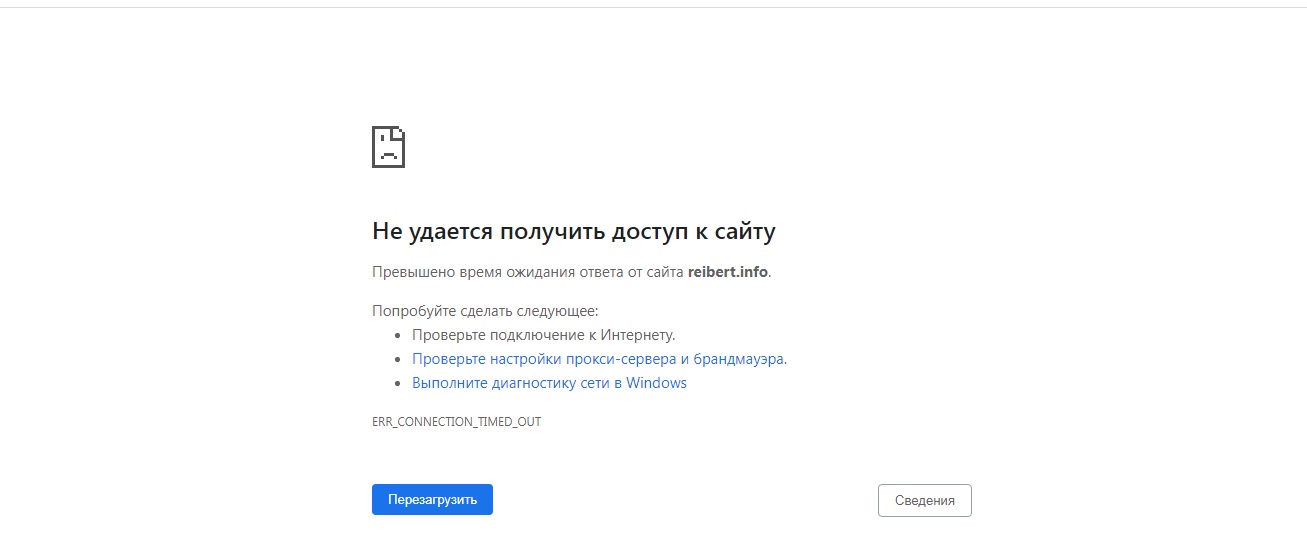Run the Windows network diagnostics link
Image resolution: width=1307 pixels, height=553 pixels.
pyautogui.click(x=549, y=383)
